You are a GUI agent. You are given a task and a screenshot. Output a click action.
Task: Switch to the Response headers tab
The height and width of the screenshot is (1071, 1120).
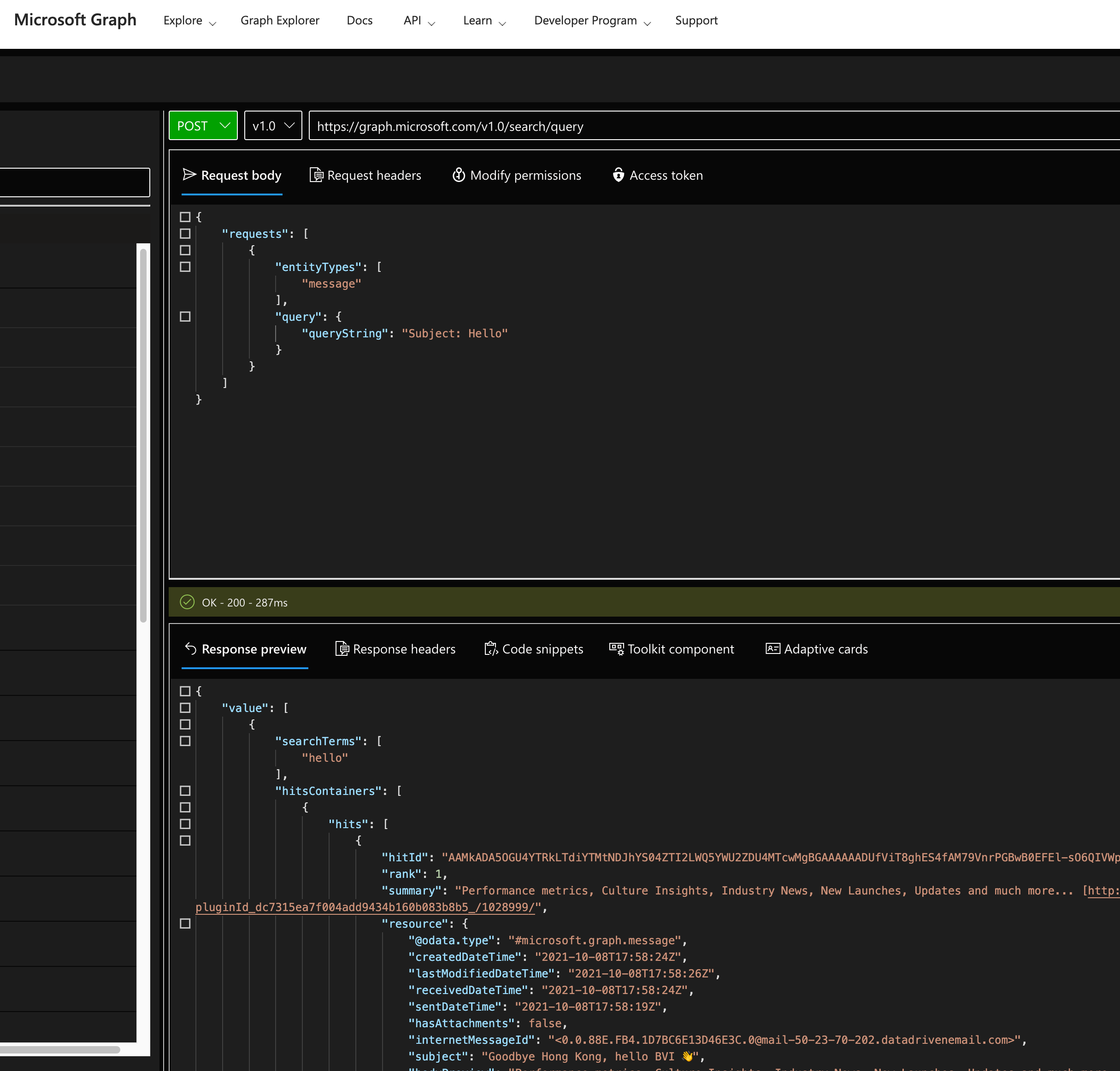pos(395,649)
